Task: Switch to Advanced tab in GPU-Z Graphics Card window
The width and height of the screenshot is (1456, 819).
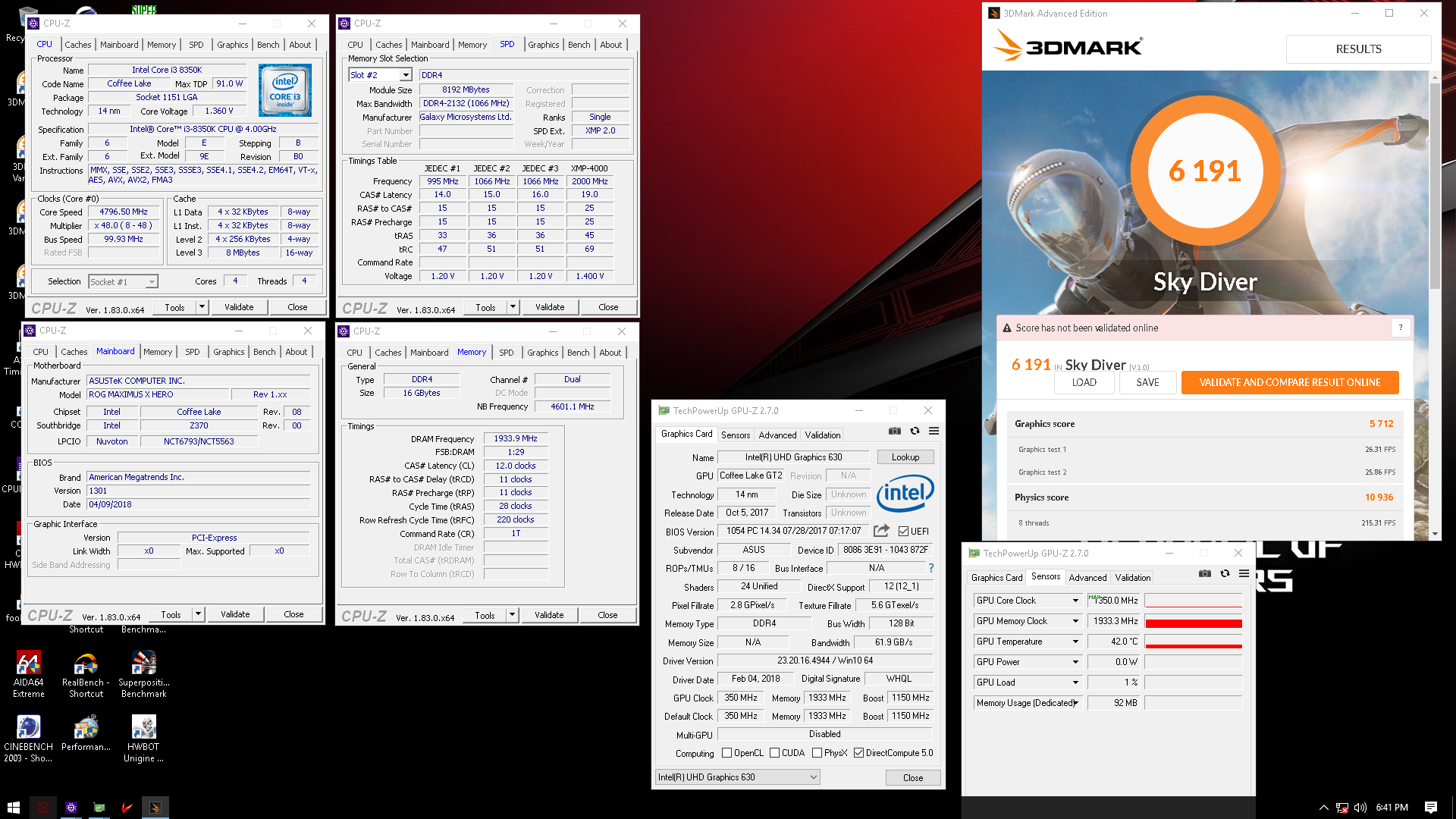Action: point(777,435)
